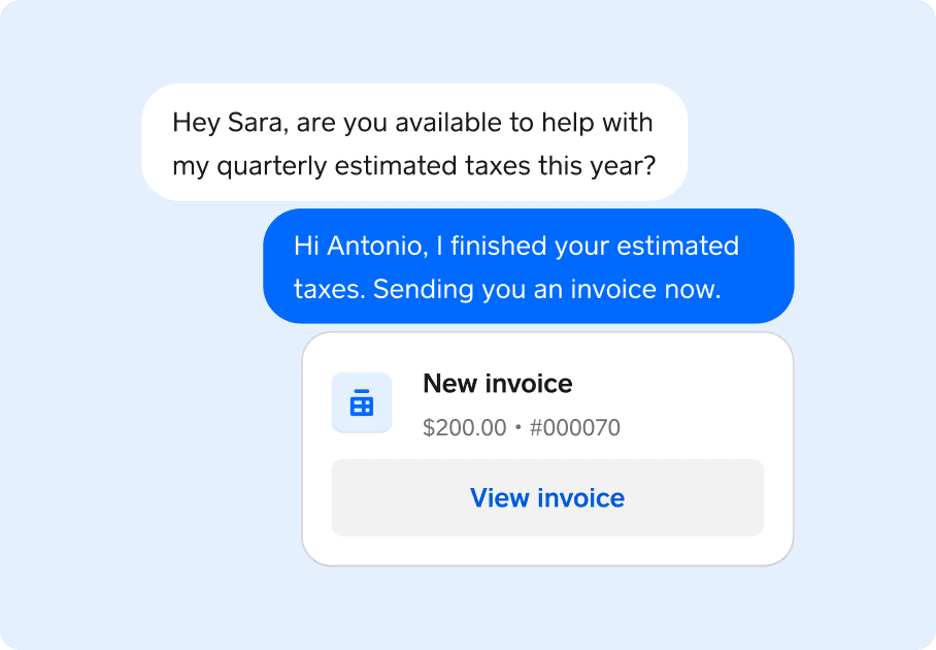Image resolution: width=936 pixels, height=650 pixels.
Task: Tap the gray View invoice button area
Action: point(548,497)
